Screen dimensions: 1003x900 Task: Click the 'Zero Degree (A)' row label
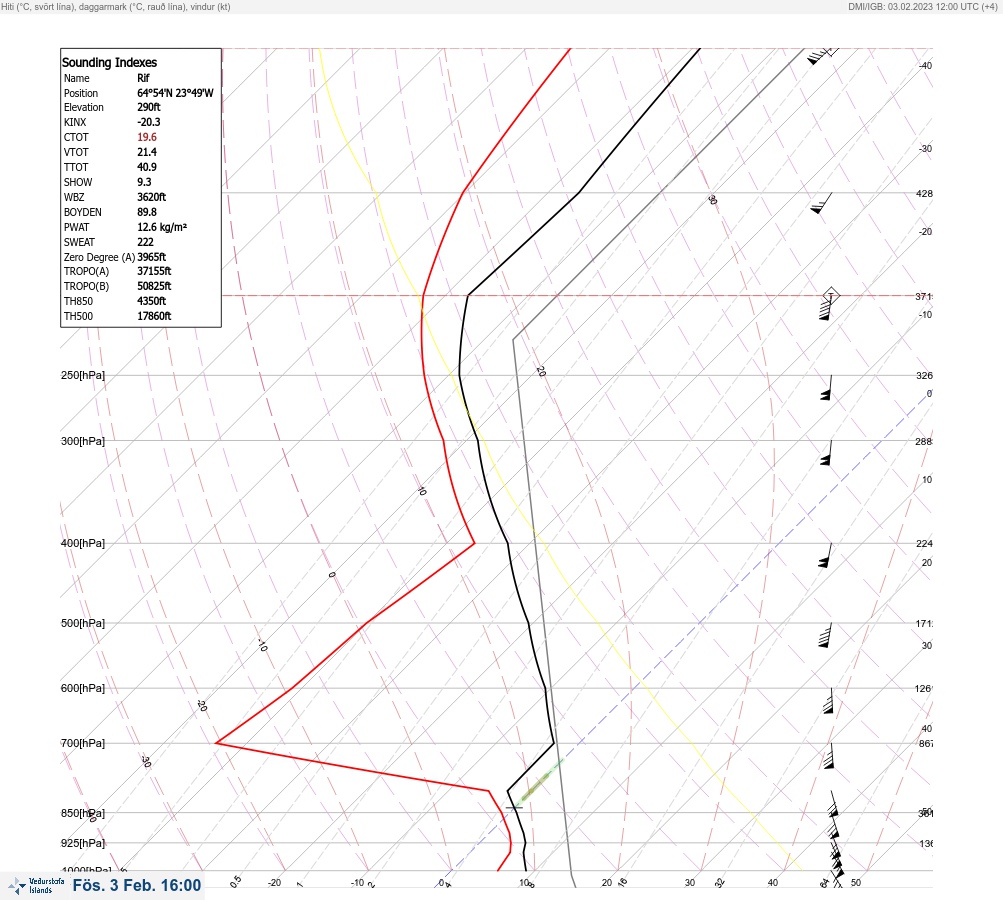coord(99,257)
